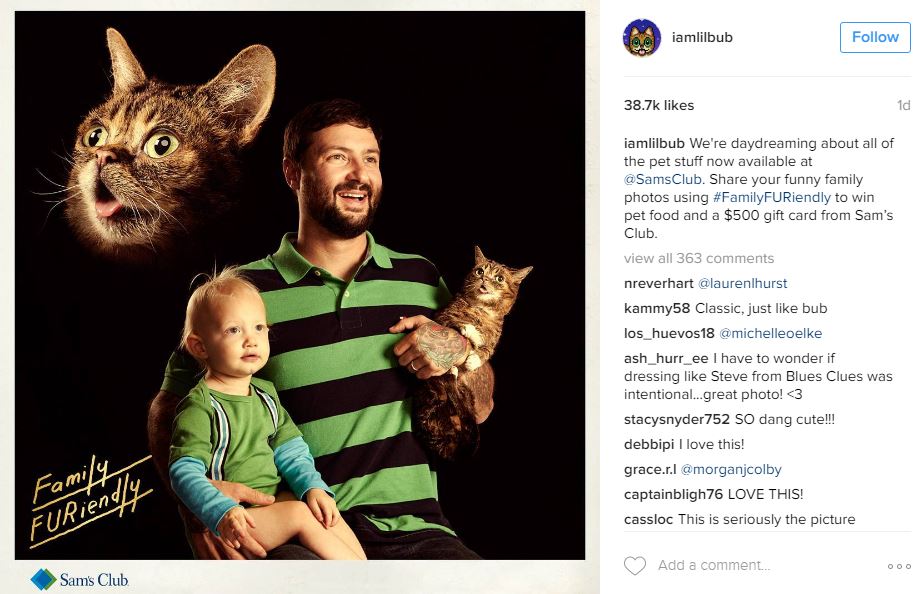
Task: Click the 1d post timestamp
Action: [903, 106]
